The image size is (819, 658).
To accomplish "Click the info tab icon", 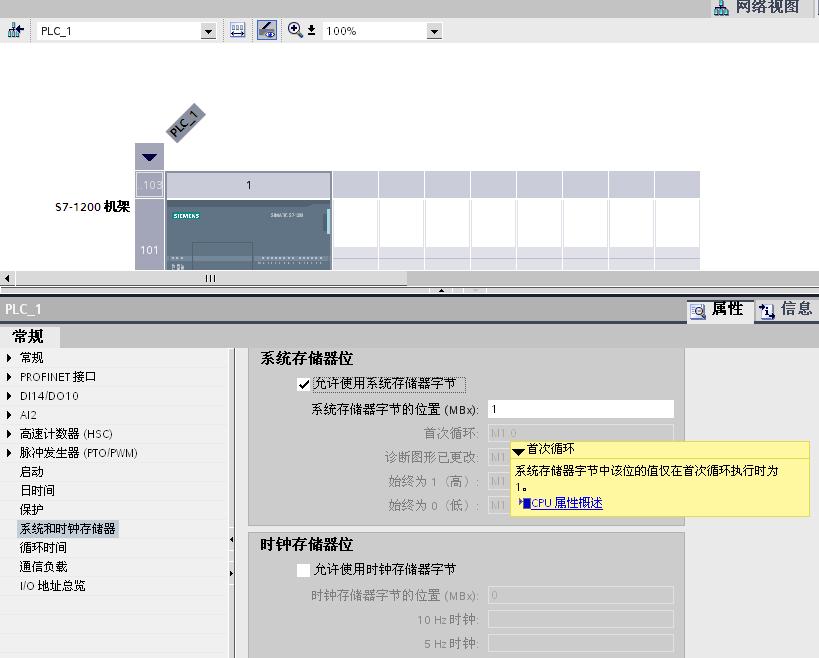I will click(767, 311).
